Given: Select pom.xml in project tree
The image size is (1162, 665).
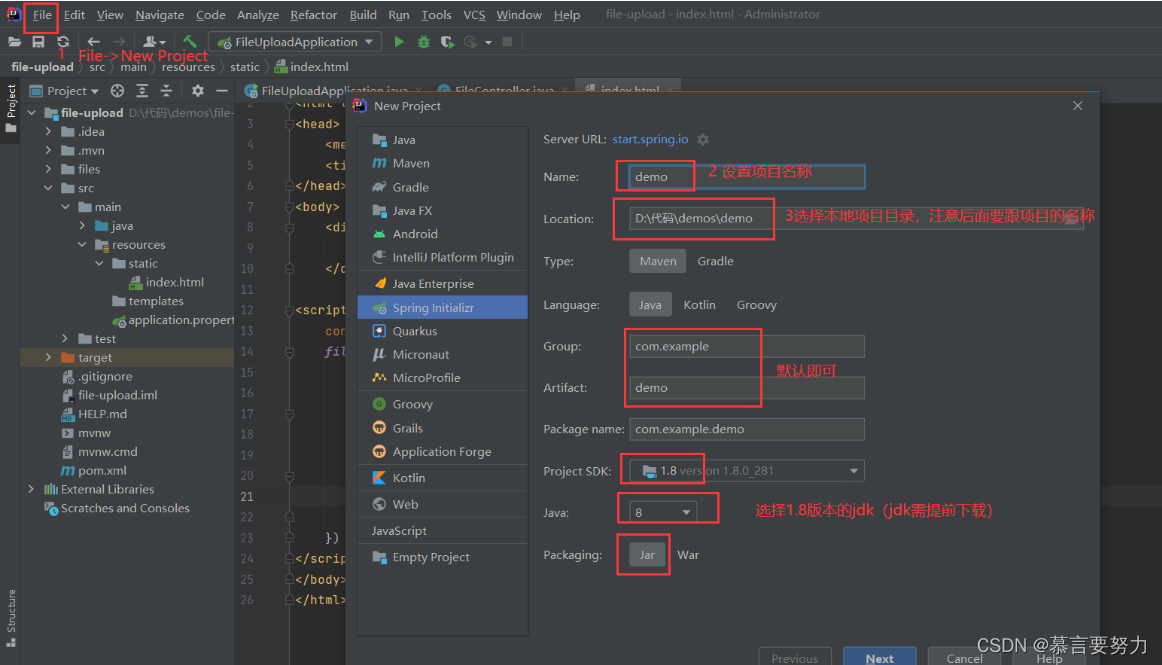Looking at the screenshot, I should pyautogui.click(x=93, y=471).
